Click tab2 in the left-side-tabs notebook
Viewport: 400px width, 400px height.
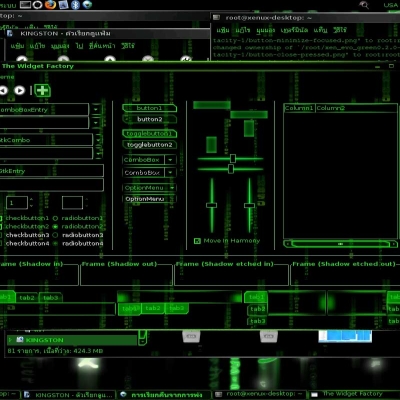click(x=258, y=309)
